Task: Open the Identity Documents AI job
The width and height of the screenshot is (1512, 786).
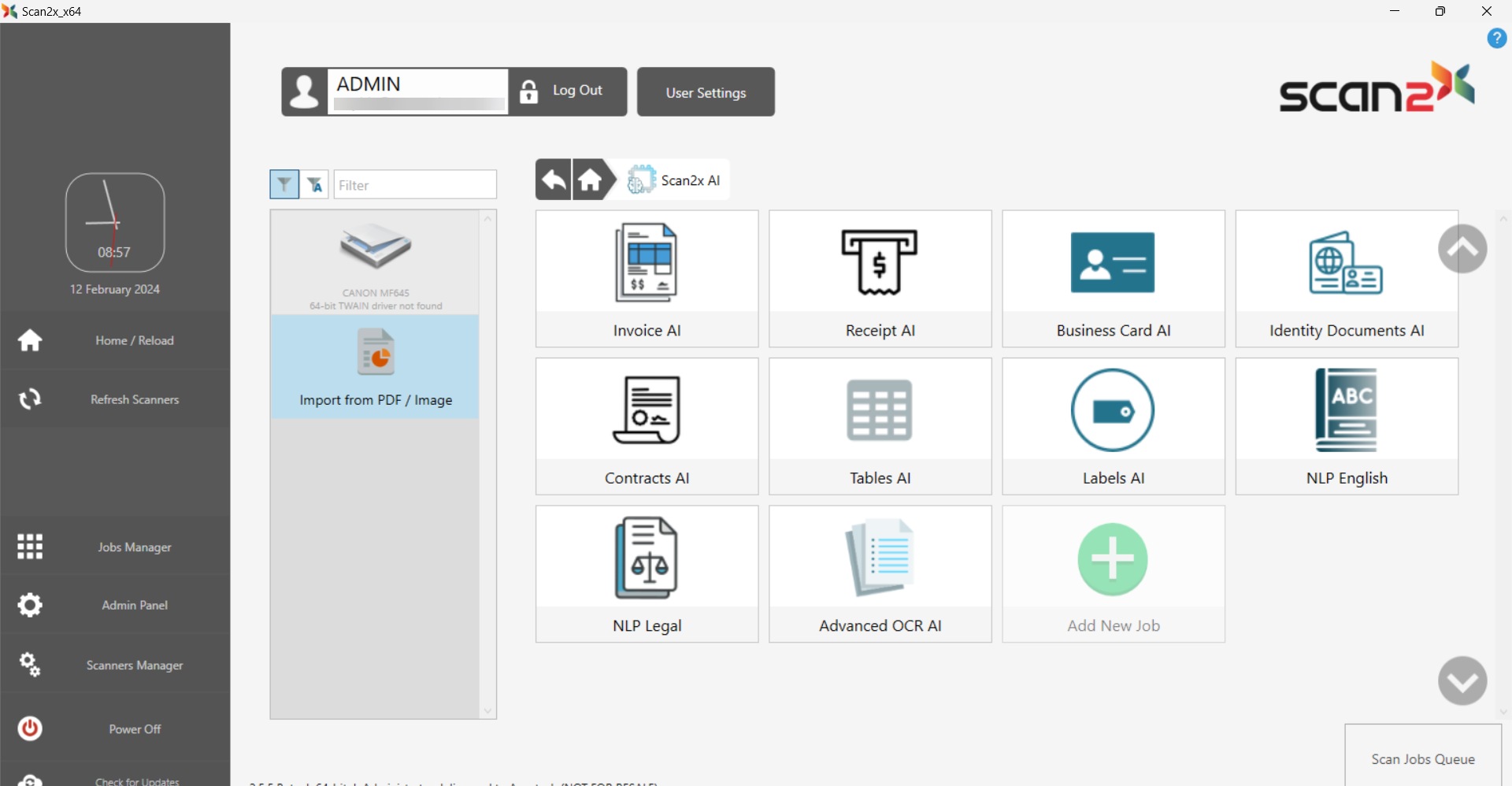Action: click(1347, 278)
